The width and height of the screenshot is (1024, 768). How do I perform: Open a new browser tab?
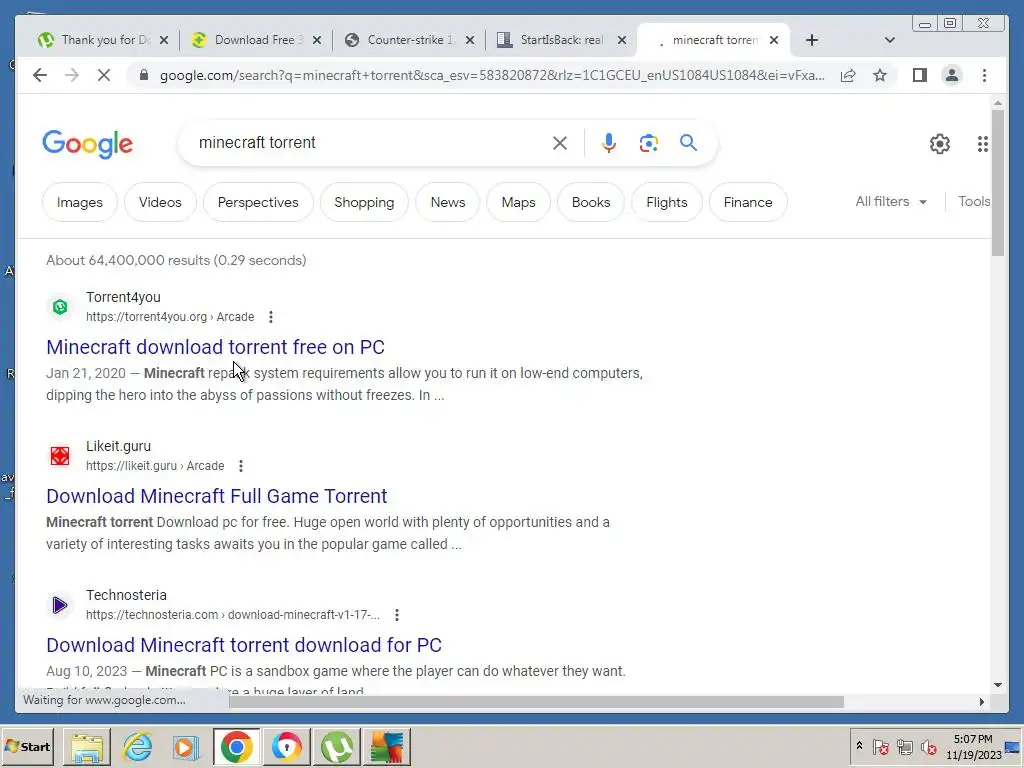tap(812, 40)
